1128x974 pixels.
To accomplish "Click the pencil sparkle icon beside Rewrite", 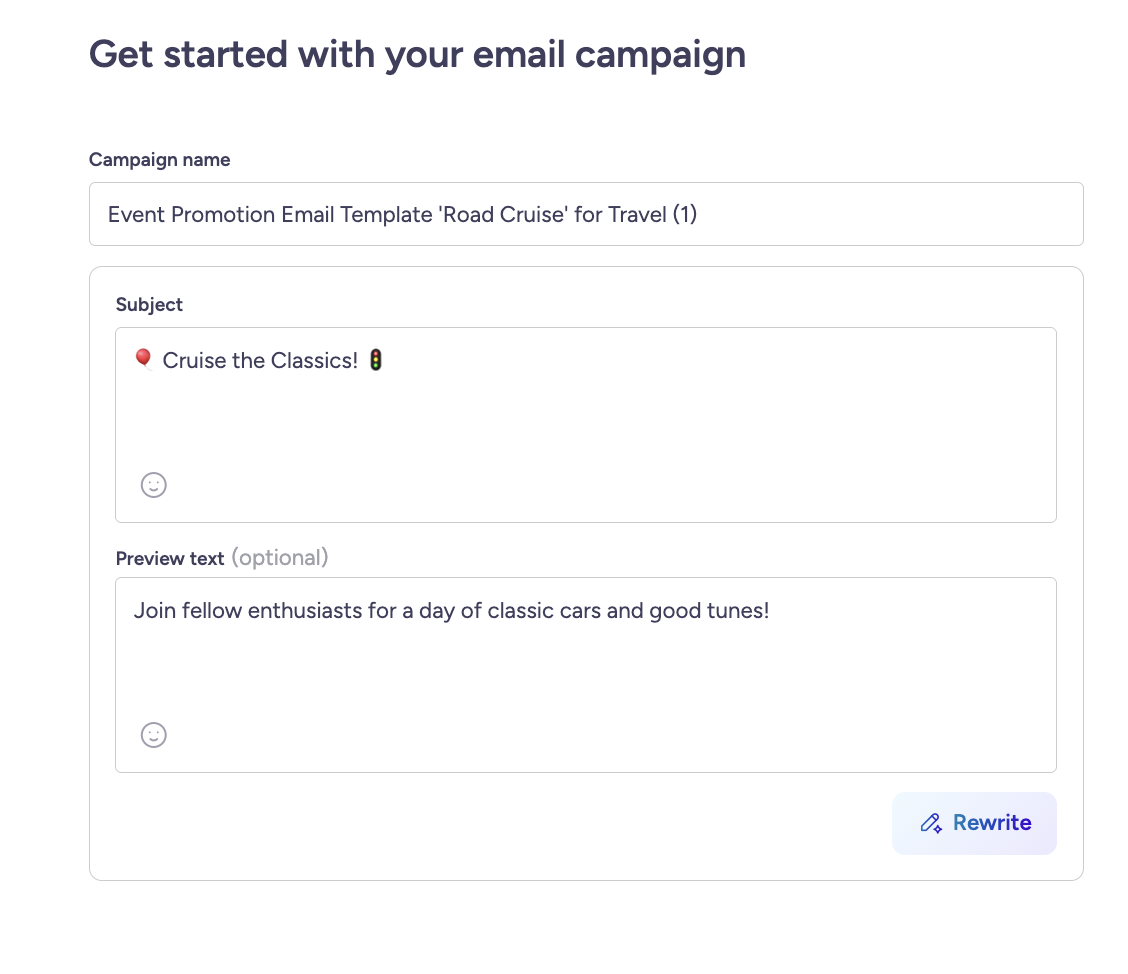I will [931, 823].
